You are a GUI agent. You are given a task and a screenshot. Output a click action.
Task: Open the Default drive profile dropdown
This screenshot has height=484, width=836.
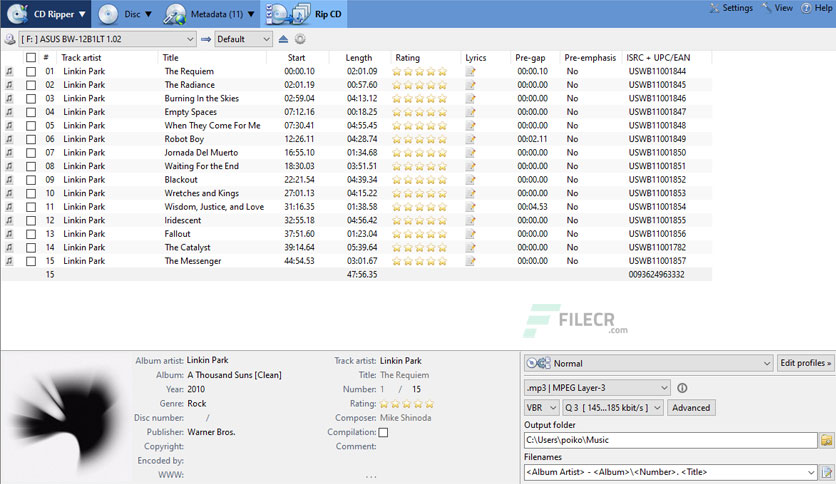(x=243, y=39)
